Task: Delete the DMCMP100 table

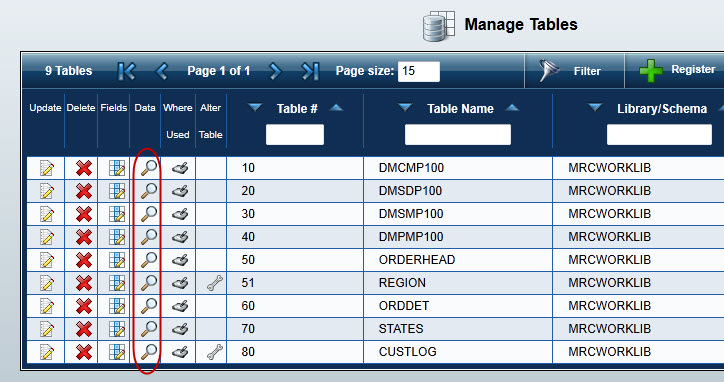Action: coord(84,168)
